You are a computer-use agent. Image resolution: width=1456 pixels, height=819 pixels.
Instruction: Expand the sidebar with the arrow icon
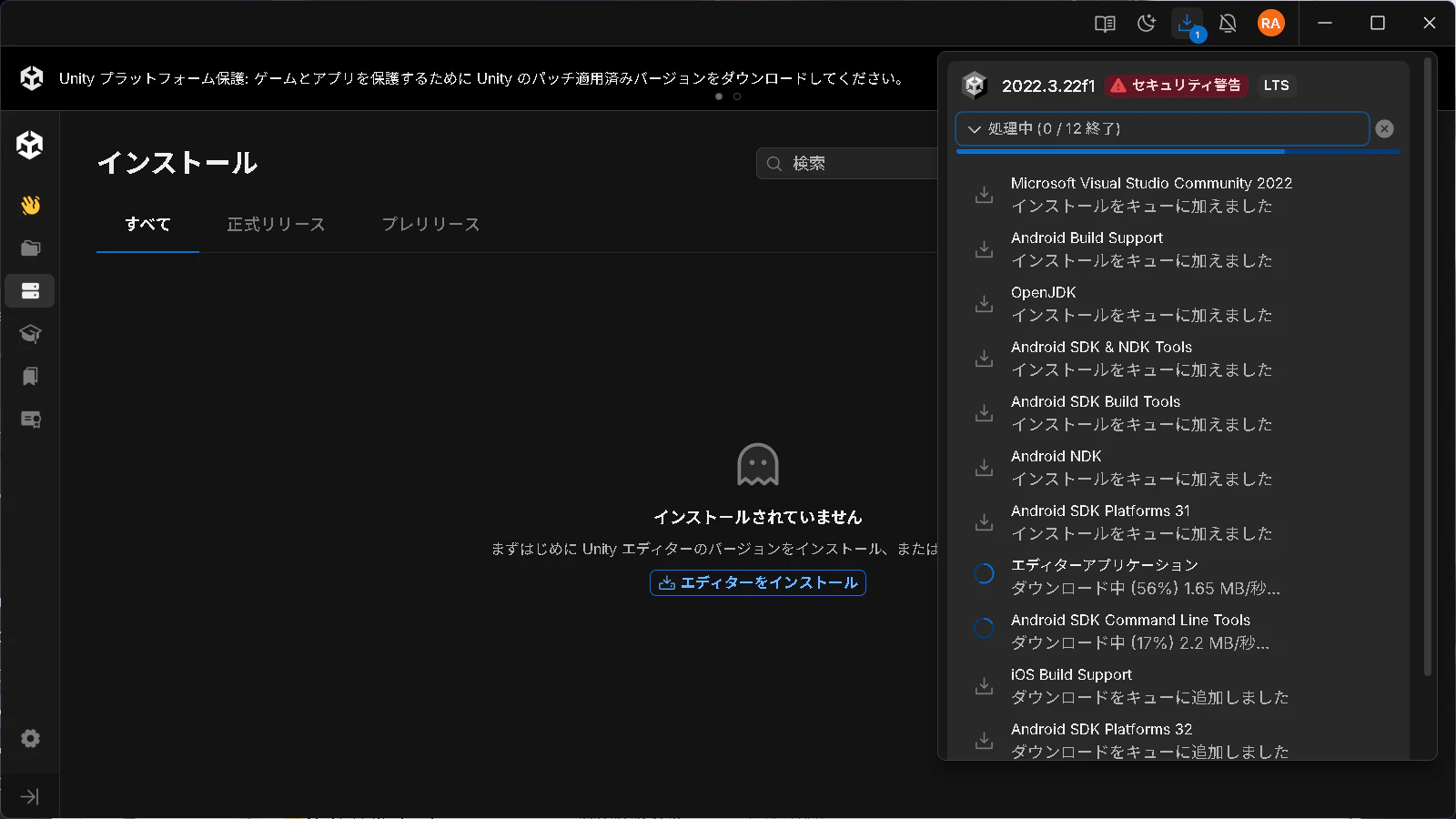[x=30, y=797]
